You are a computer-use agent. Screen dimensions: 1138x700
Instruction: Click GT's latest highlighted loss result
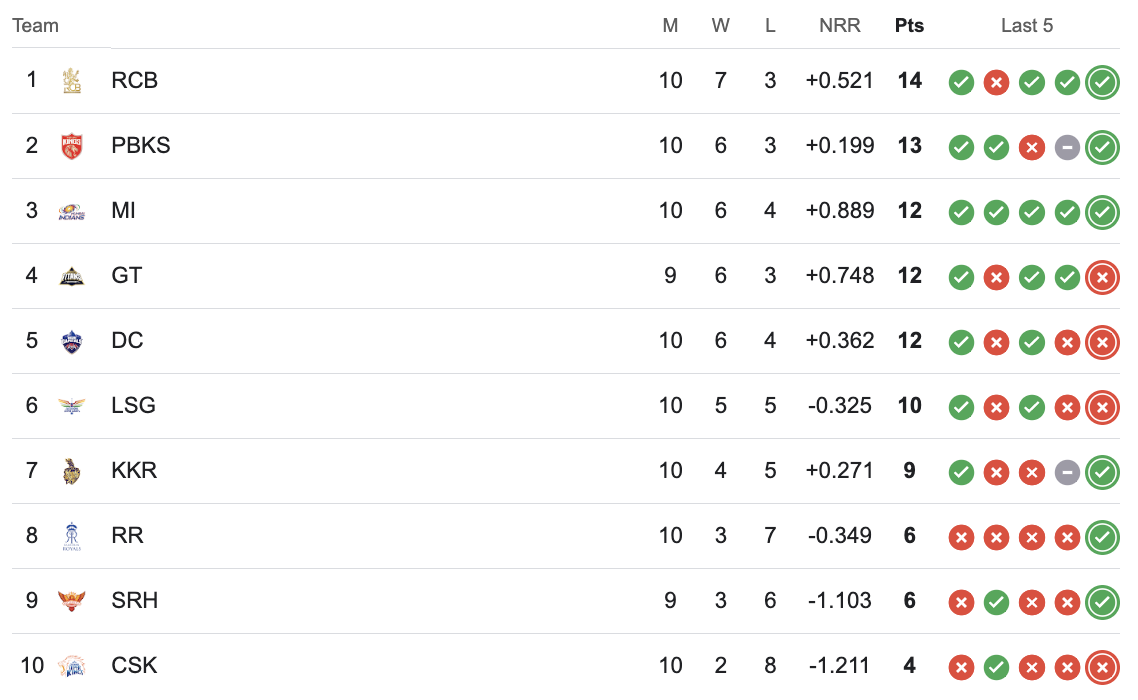pos(1102,277)
